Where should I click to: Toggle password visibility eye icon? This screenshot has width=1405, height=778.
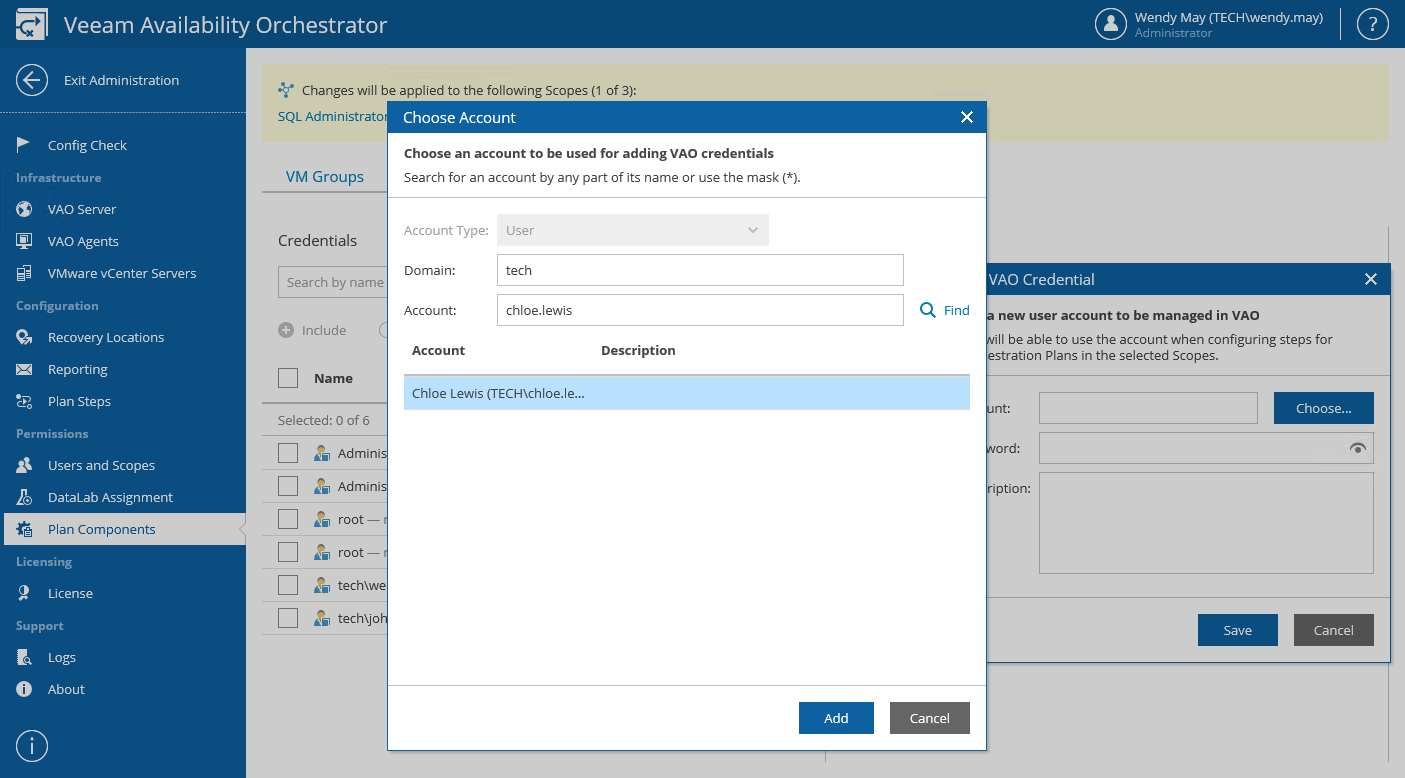(x=1357, y=448)
